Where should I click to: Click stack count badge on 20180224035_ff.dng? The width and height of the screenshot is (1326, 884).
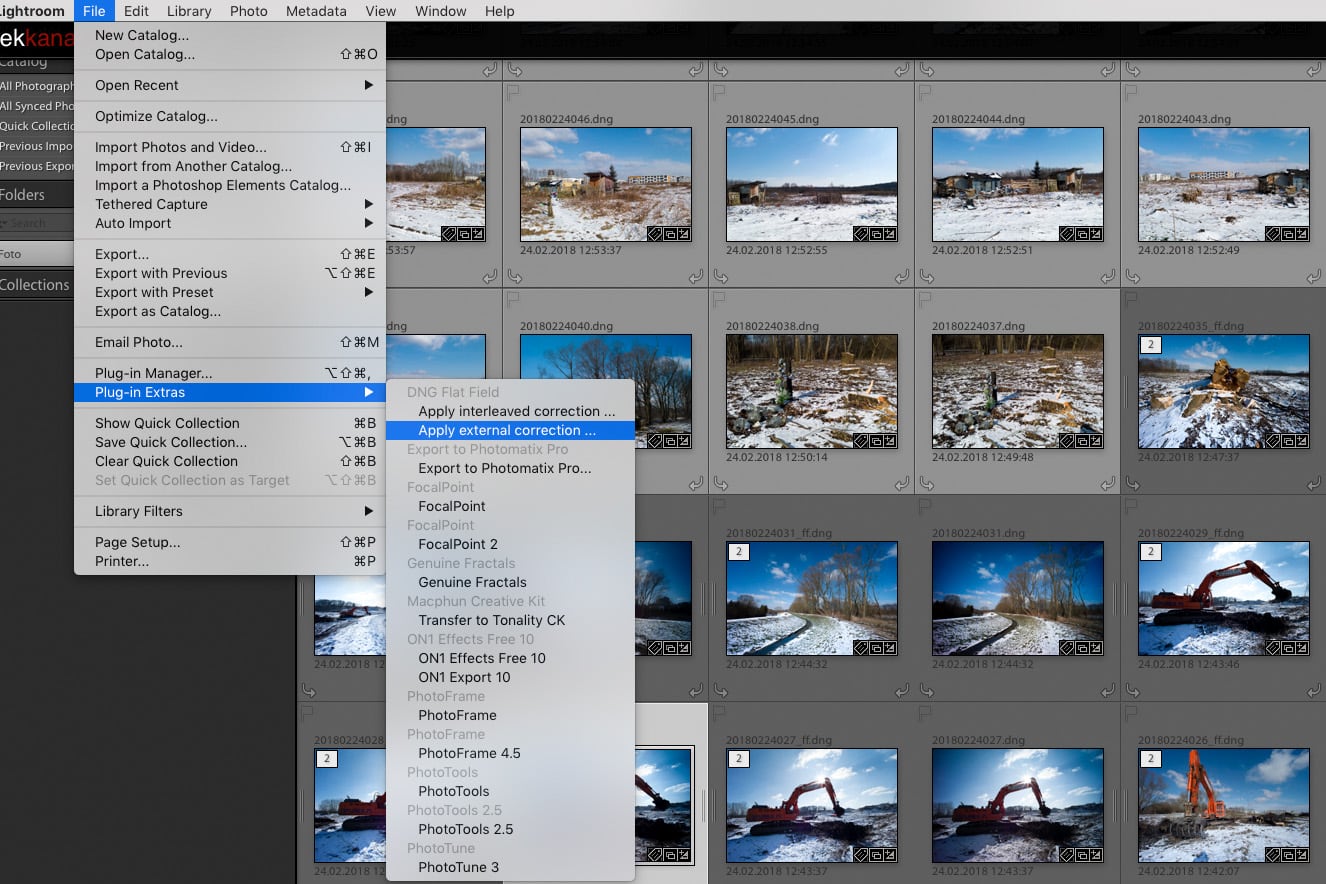pos(1151,345)
